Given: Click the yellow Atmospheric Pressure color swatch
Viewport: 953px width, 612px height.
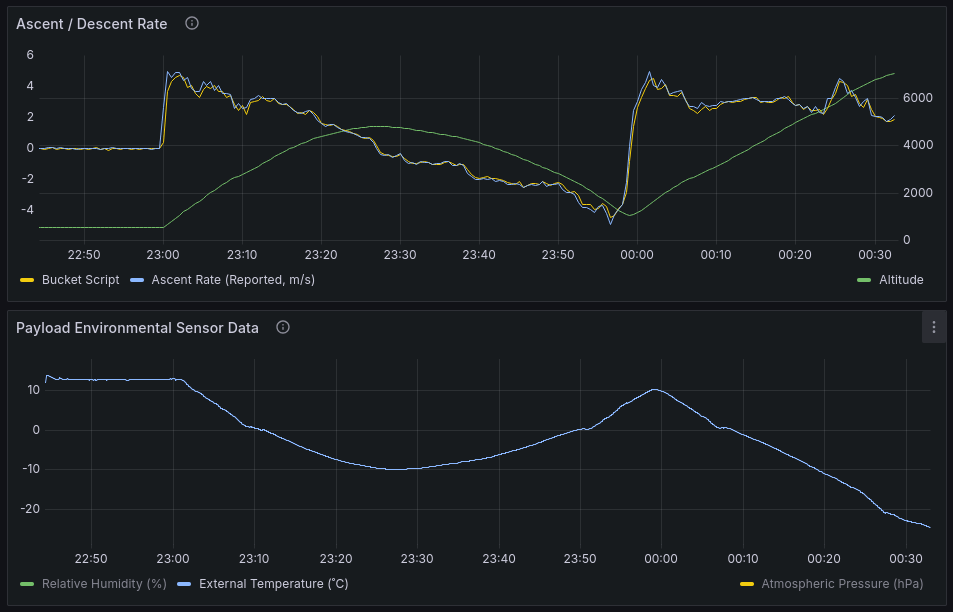Looking at the screenshot, I should (x=746, y=583).
